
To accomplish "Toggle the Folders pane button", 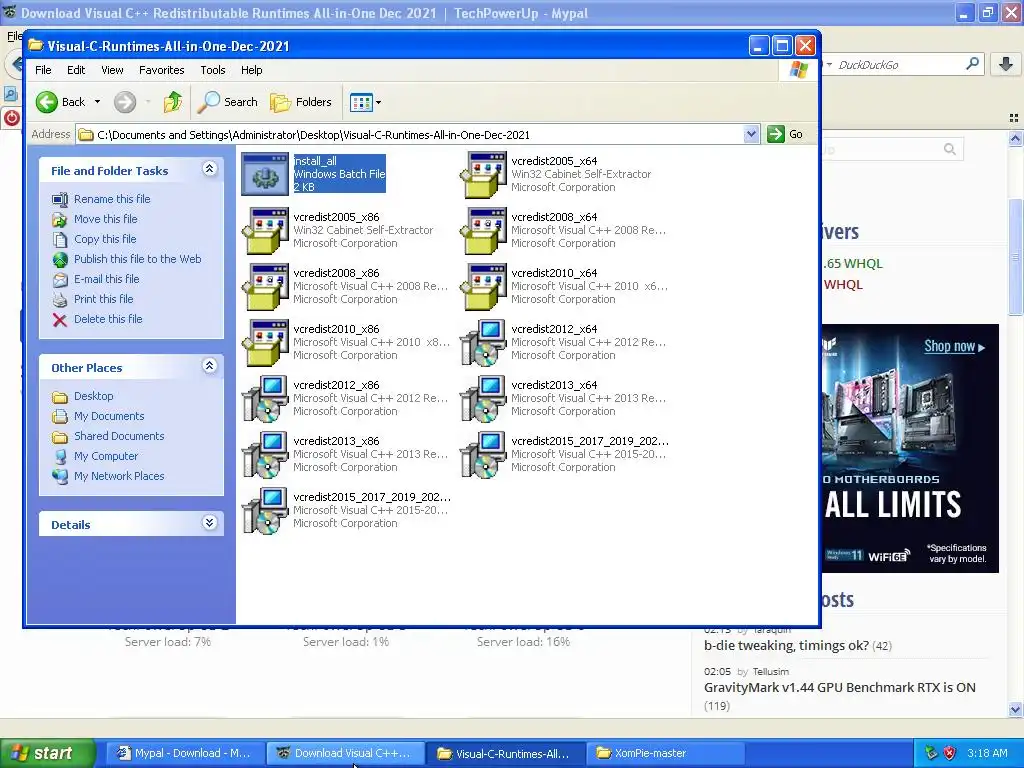I will 301,102.
